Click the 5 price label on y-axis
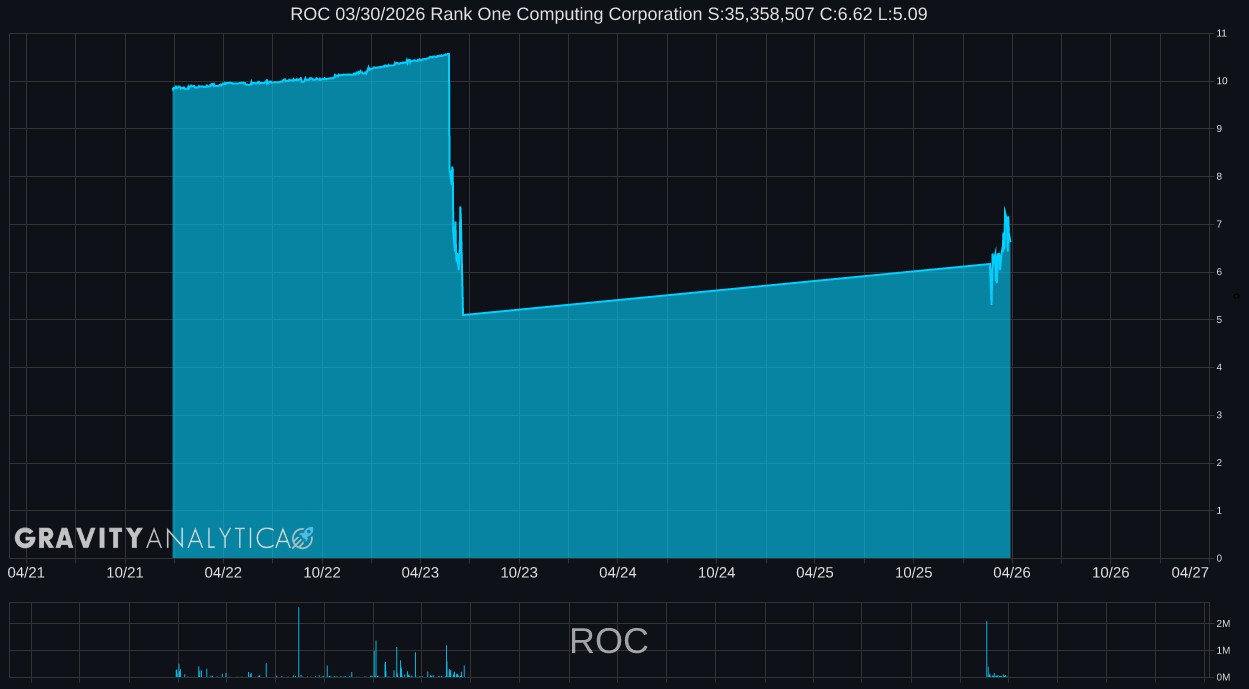This screenshot has width=1249, height=689. [x=1219, y=320]
